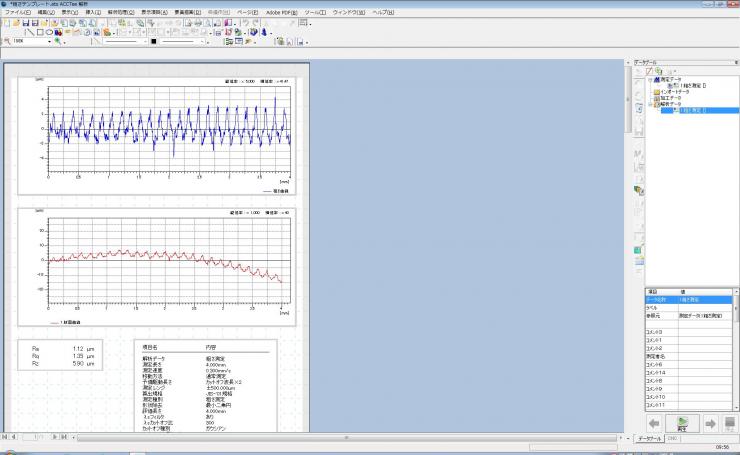Click the black line color swatch
This screenshot has width=740, height=455.
click(153, 42)
